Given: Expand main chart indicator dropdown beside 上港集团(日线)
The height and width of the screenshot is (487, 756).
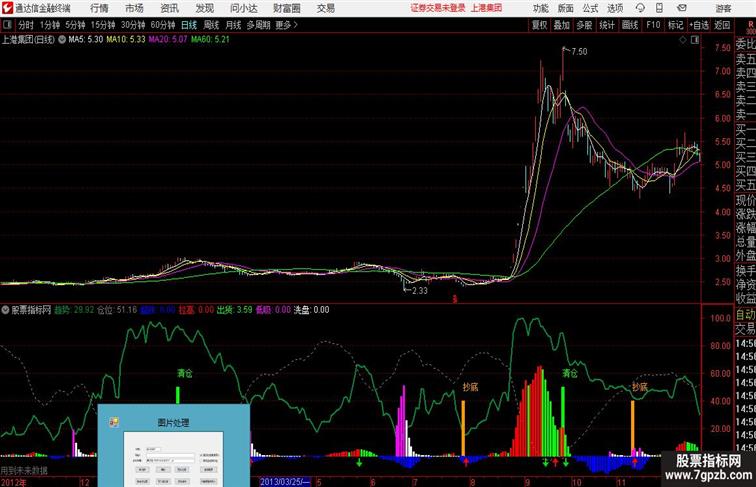Looking at the screenshot, I should [62, 40].
